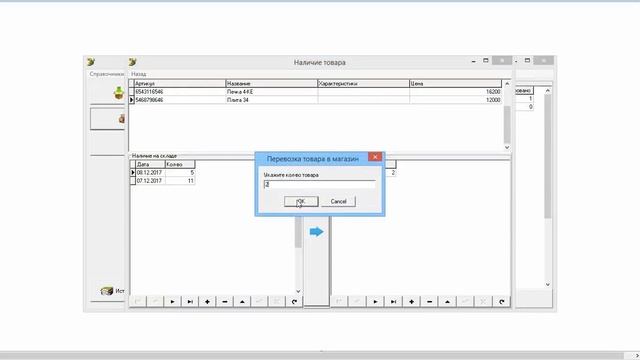Click the Характеристики column header
The image size is (640, 360).
(x=363, y=83)
